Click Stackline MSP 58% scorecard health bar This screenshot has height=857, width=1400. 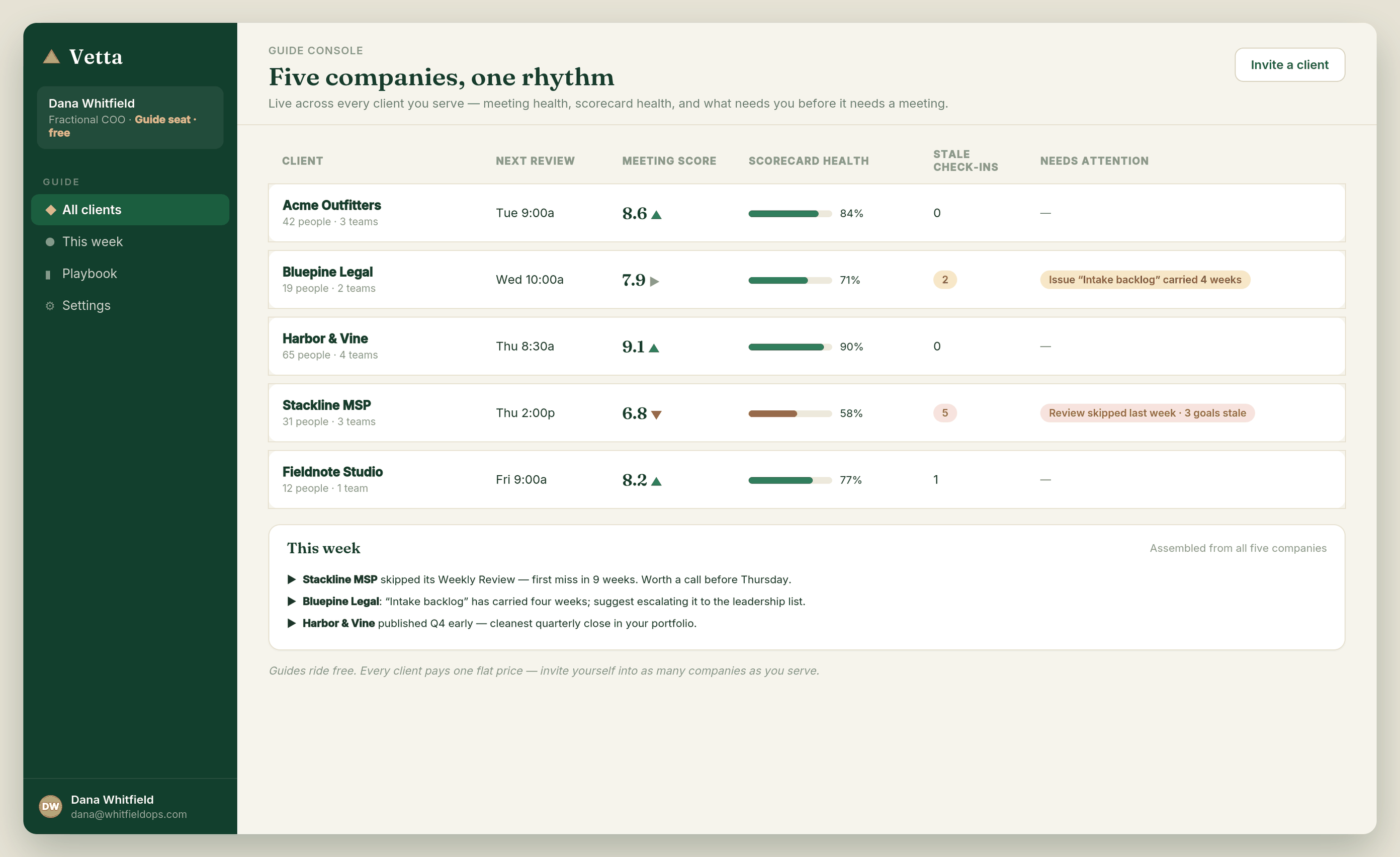pyautogui.click(x=790, y=414)
